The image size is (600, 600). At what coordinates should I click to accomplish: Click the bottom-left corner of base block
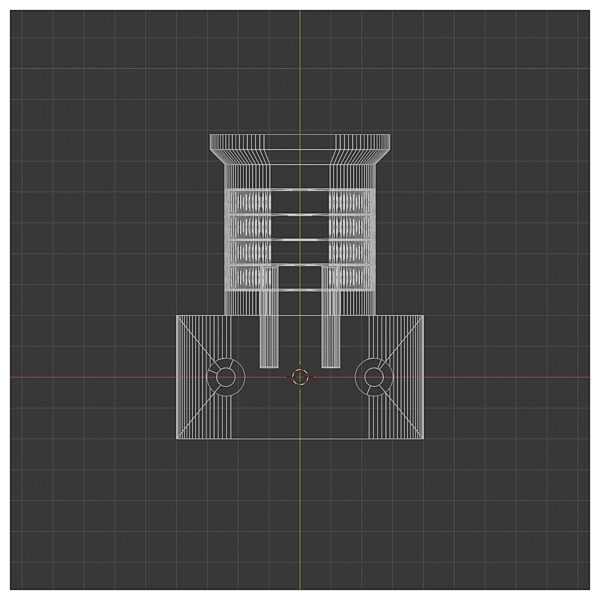pyautogui.click(x=177, y=438)
